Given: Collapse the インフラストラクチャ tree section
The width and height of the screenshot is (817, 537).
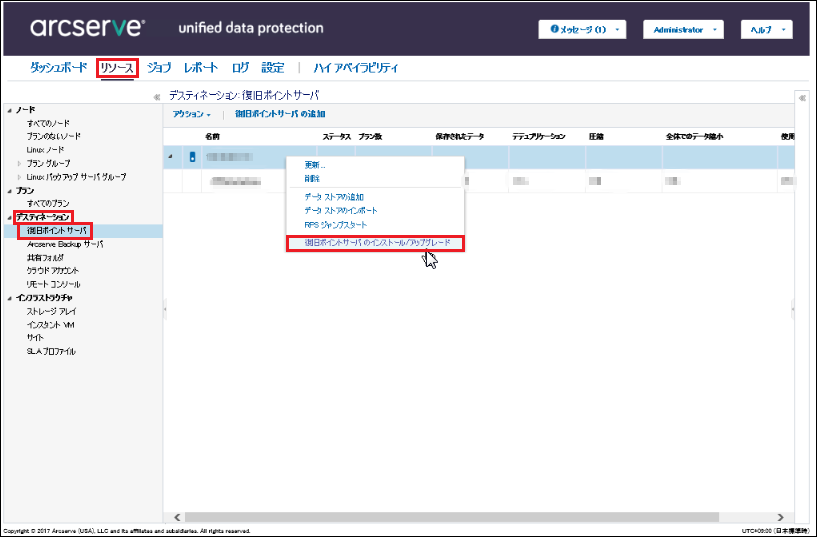Looking at the screenshot, I should [10, 298].
